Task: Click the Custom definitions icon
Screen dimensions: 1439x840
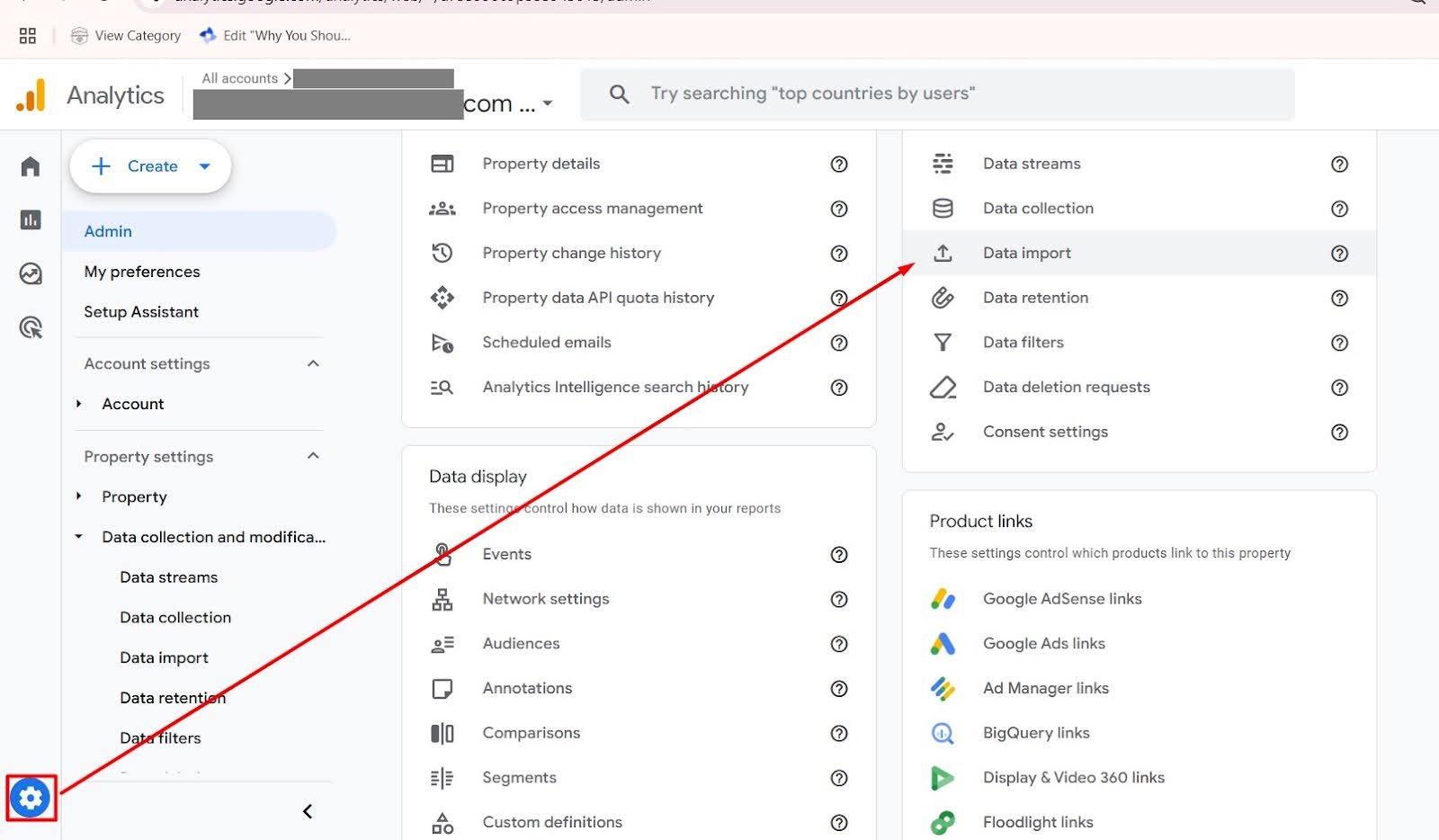Action: point(442,823)
